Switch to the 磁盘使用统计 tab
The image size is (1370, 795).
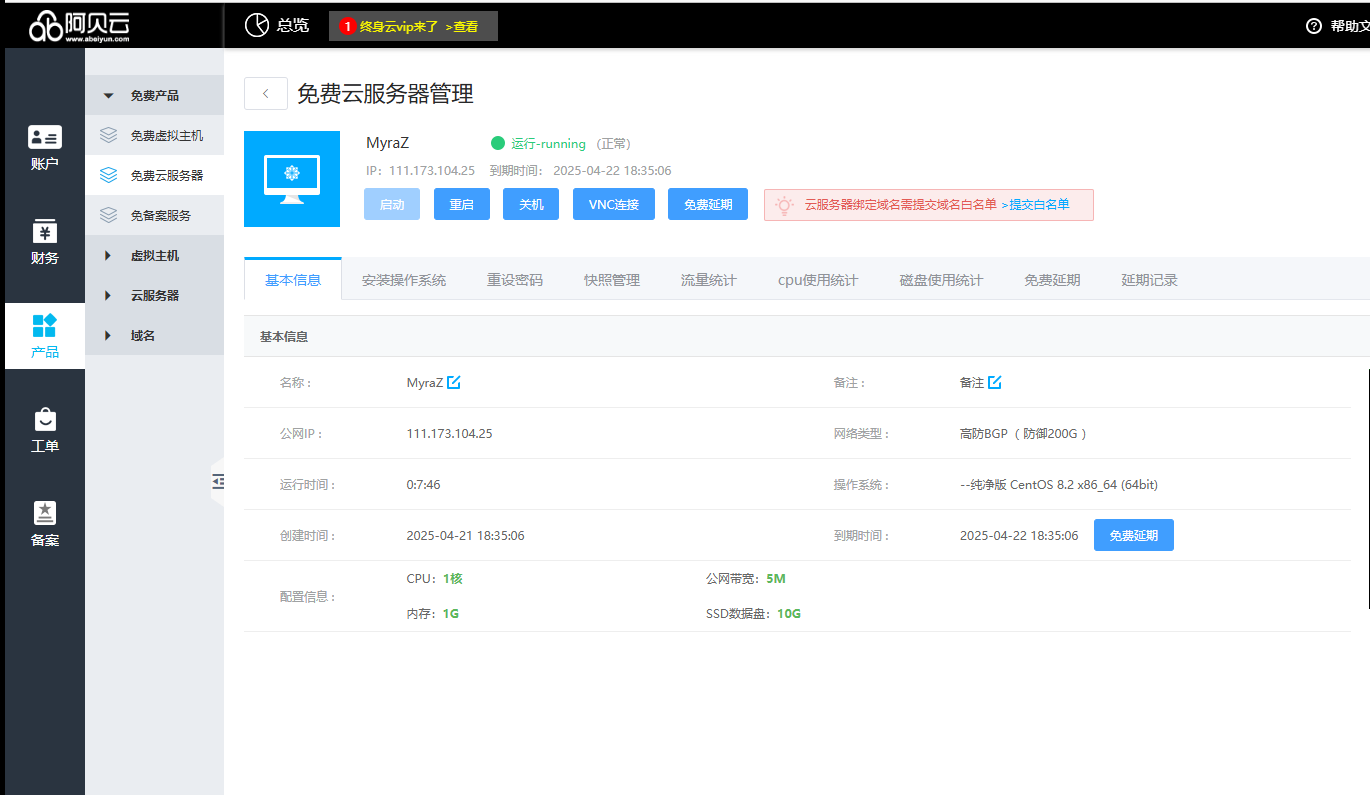click(941, 280)
